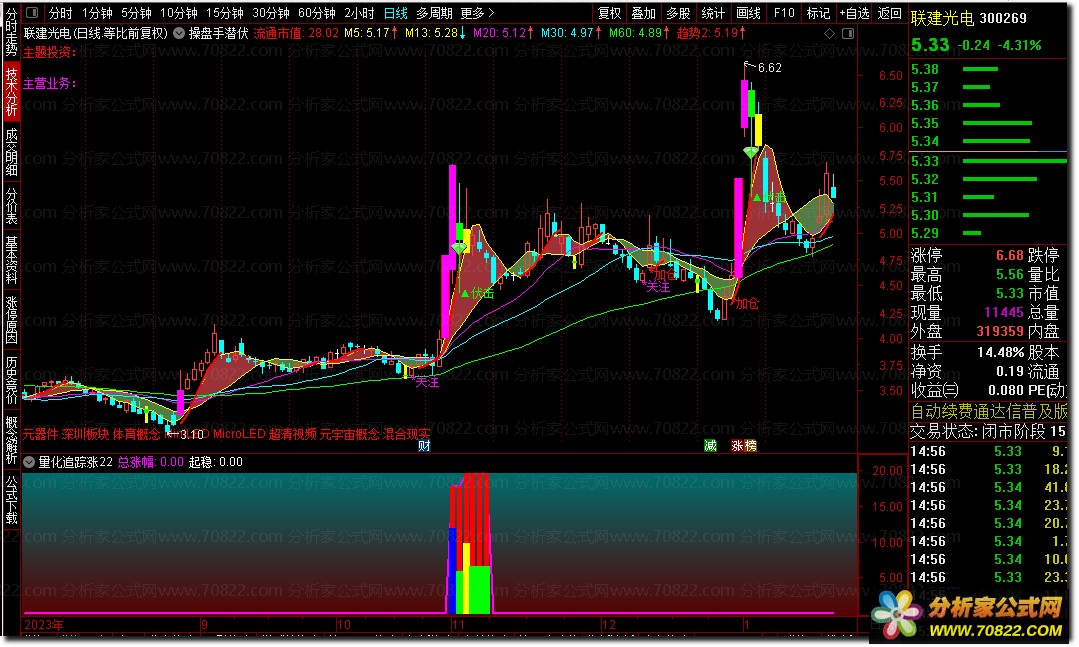
Task: Click the 涨 event marker
Action: pos(737,445)
